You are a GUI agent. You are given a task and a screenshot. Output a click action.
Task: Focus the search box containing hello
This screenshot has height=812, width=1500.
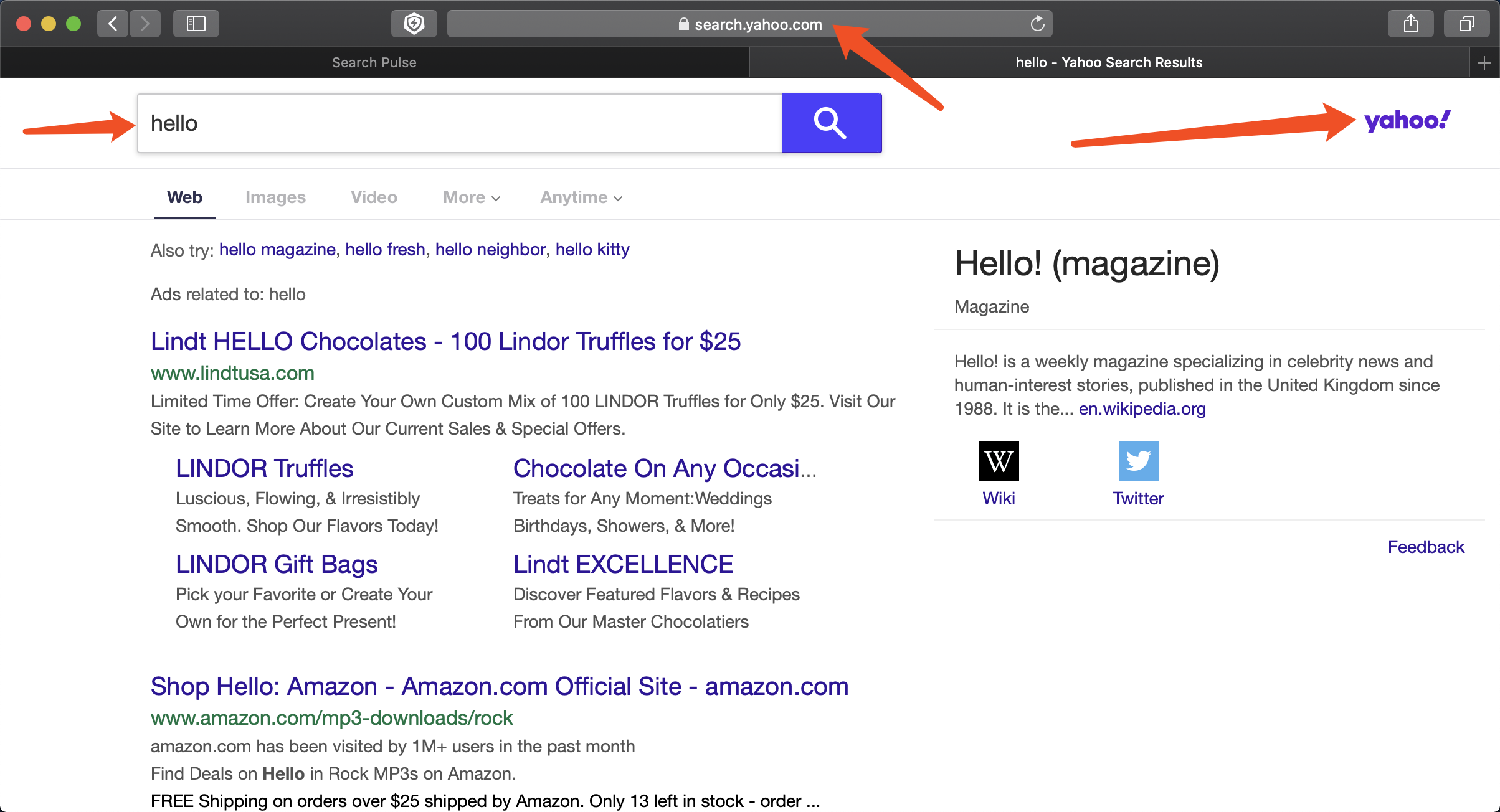[460, 123]
